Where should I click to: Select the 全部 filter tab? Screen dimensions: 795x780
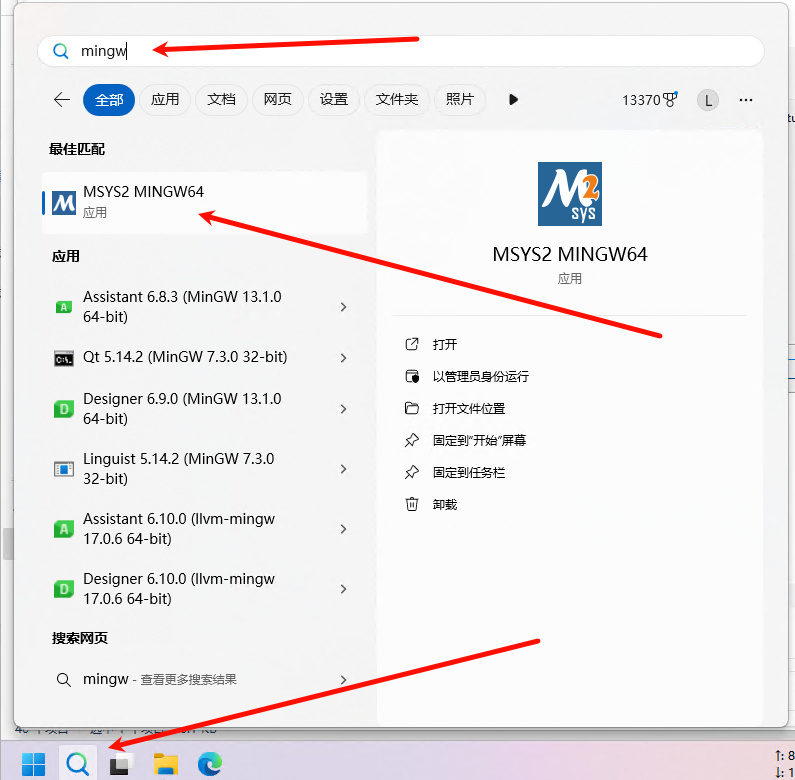109,100
